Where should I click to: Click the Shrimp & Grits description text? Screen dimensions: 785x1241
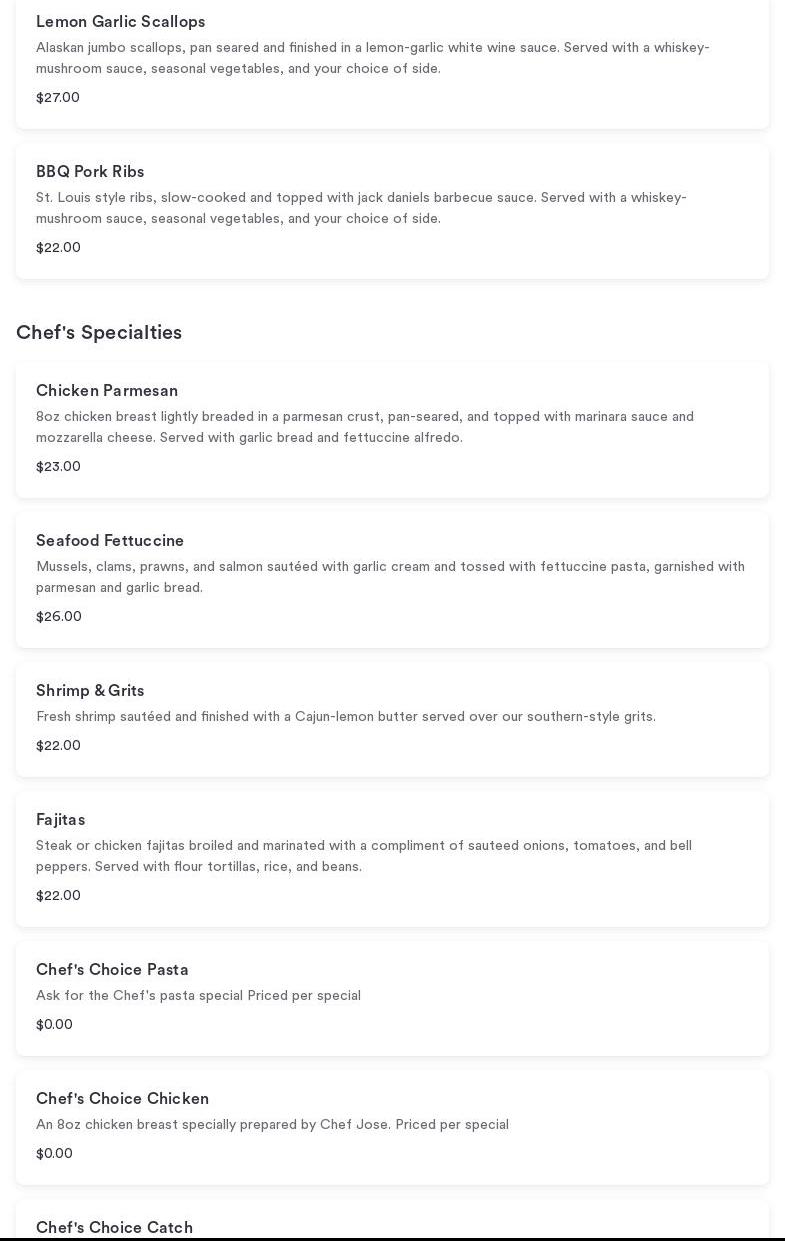click(x=345, y=717)
